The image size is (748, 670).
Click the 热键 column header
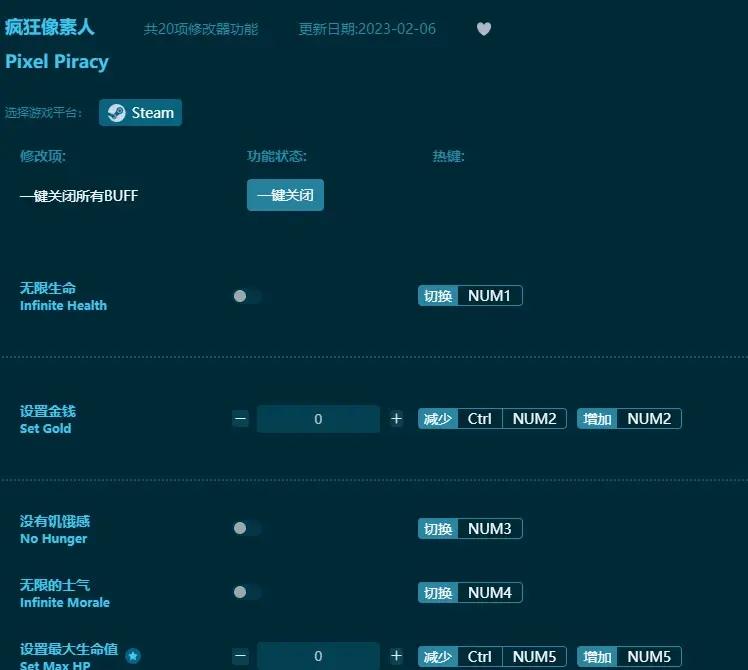point(448,156)
